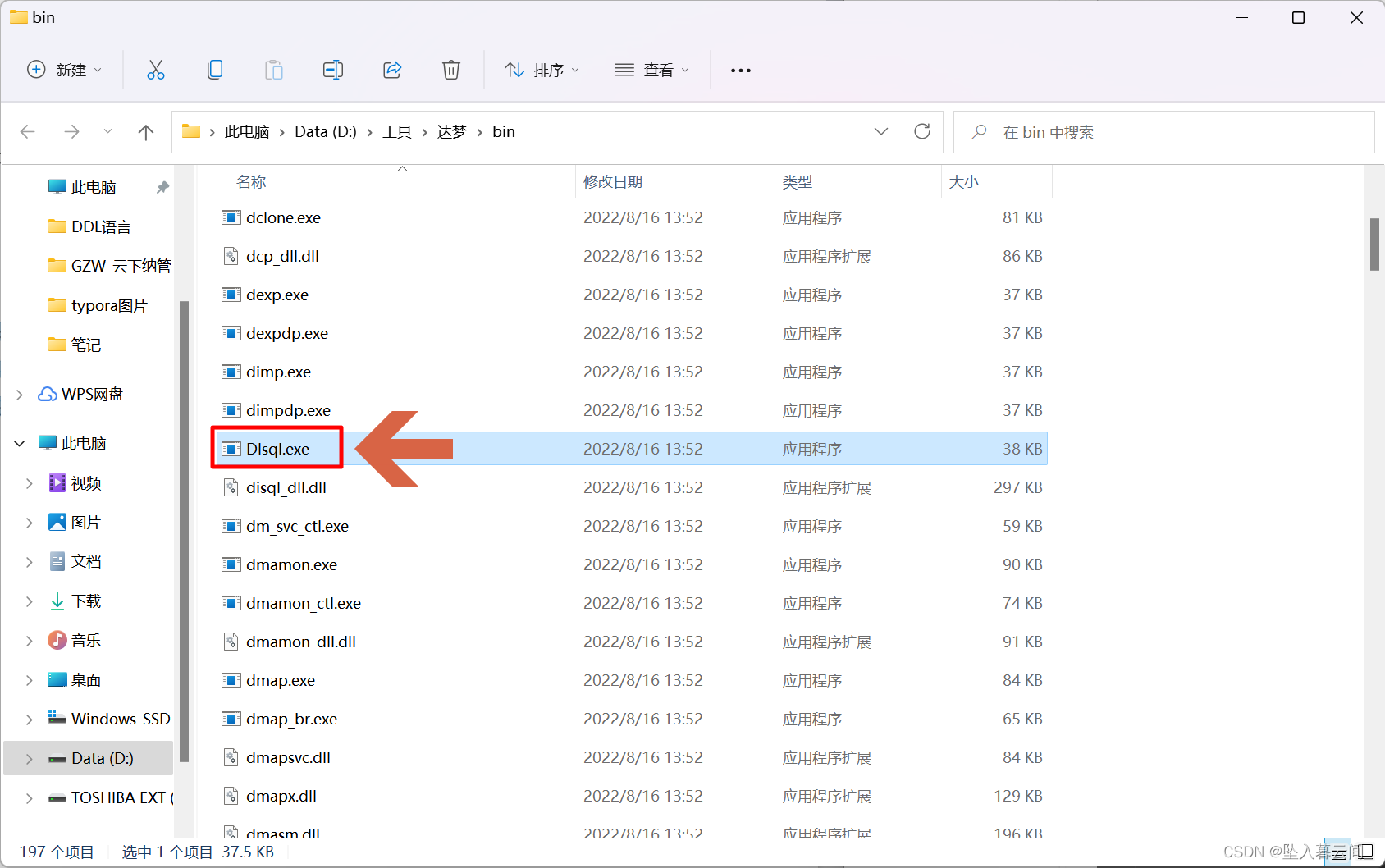The height and width of the screenshot is (868, 1385).
Task: Go up one folder level
Action: (146, 132)
